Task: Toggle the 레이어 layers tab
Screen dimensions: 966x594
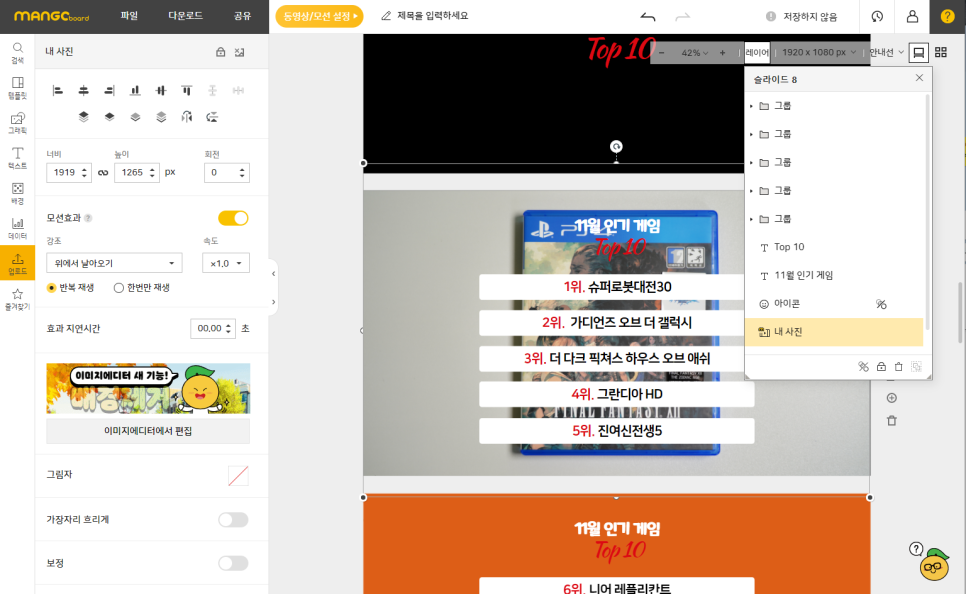Action: click(x=757, y=53)
